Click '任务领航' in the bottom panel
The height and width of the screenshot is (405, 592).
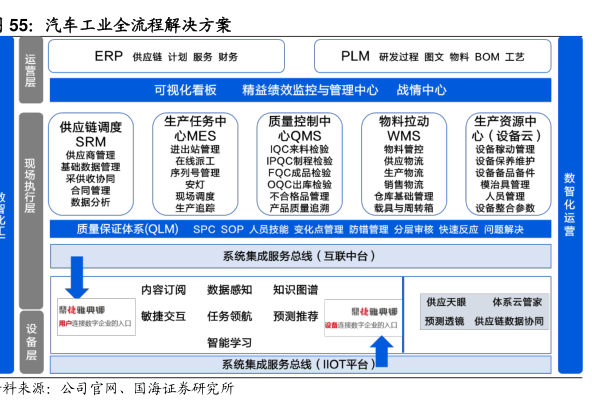tap(230, 316)
